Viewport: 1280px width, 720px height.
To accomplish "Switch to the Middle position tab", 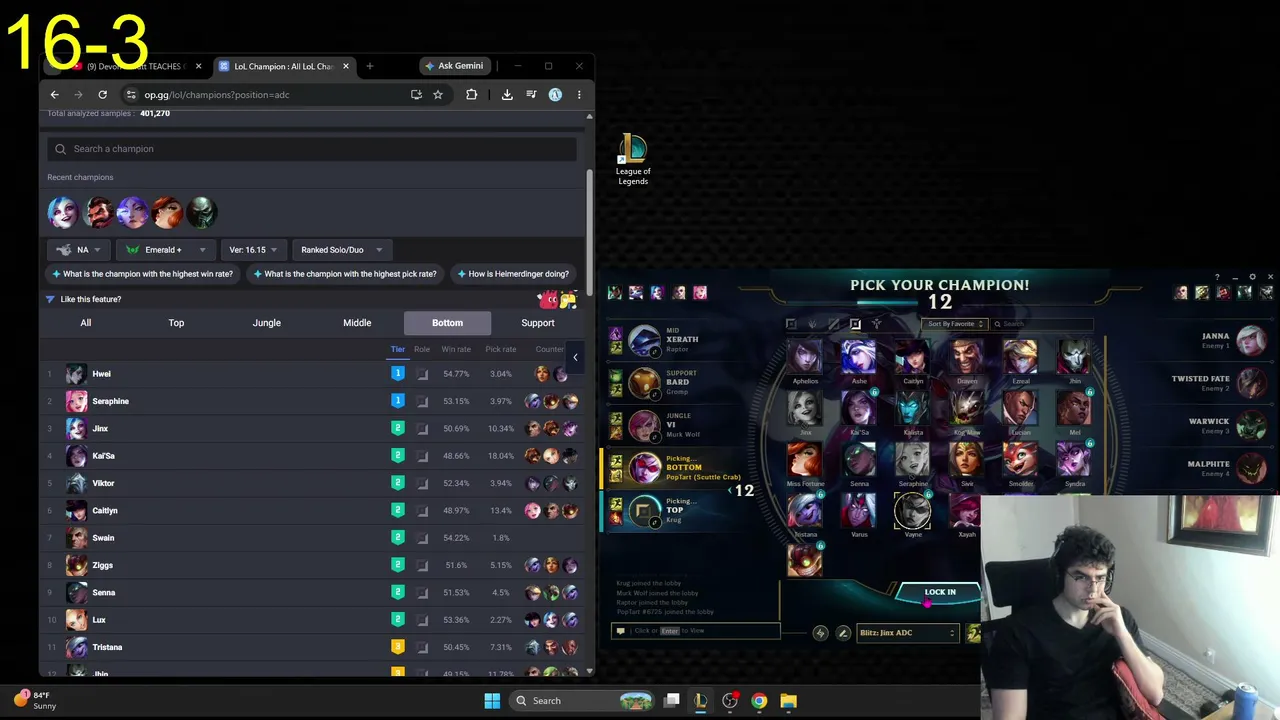I will pyautogui.click(x=357, y=323).
